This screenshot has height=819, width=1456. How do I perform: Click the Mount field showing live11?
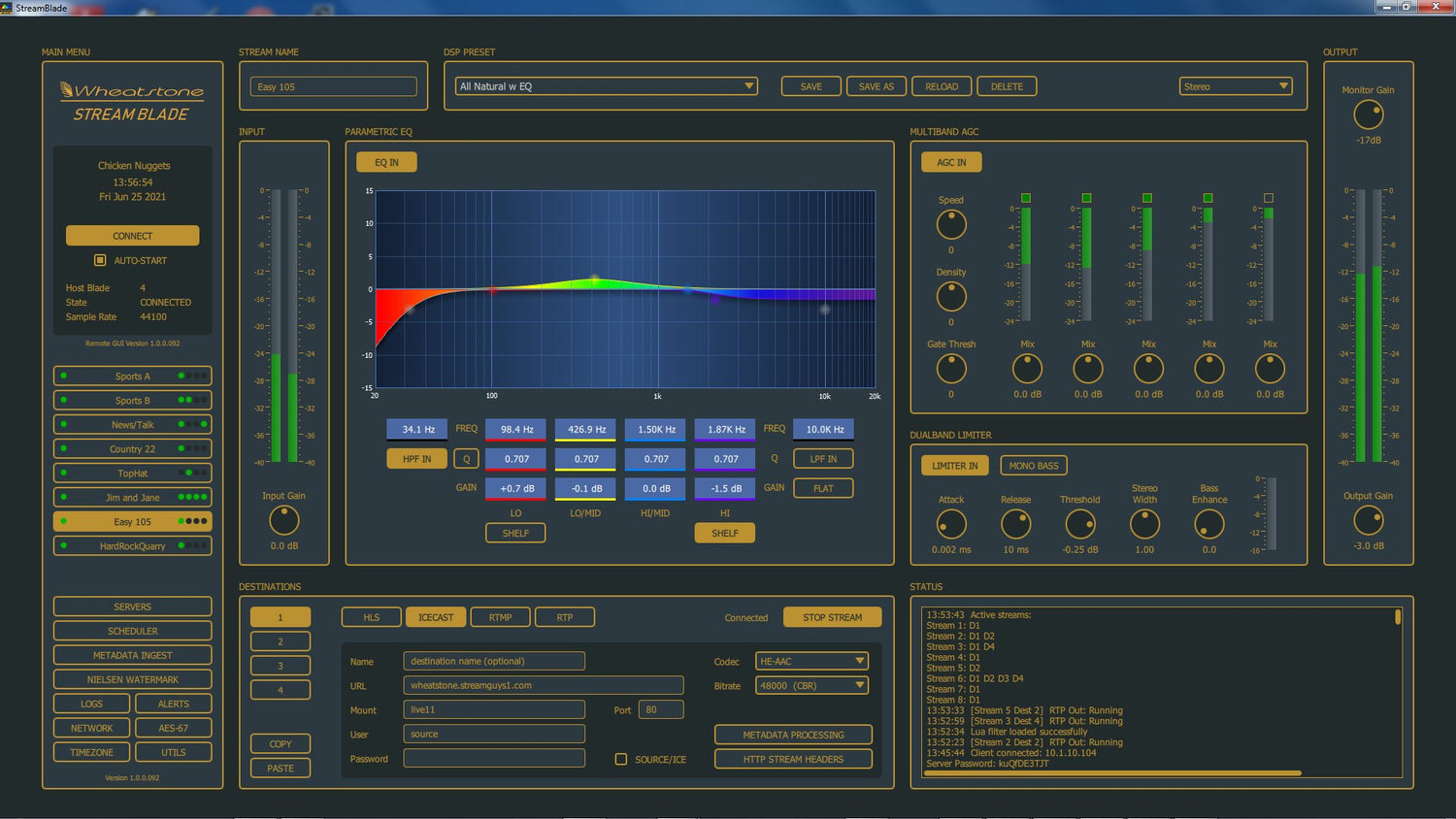tap(493, 708)
